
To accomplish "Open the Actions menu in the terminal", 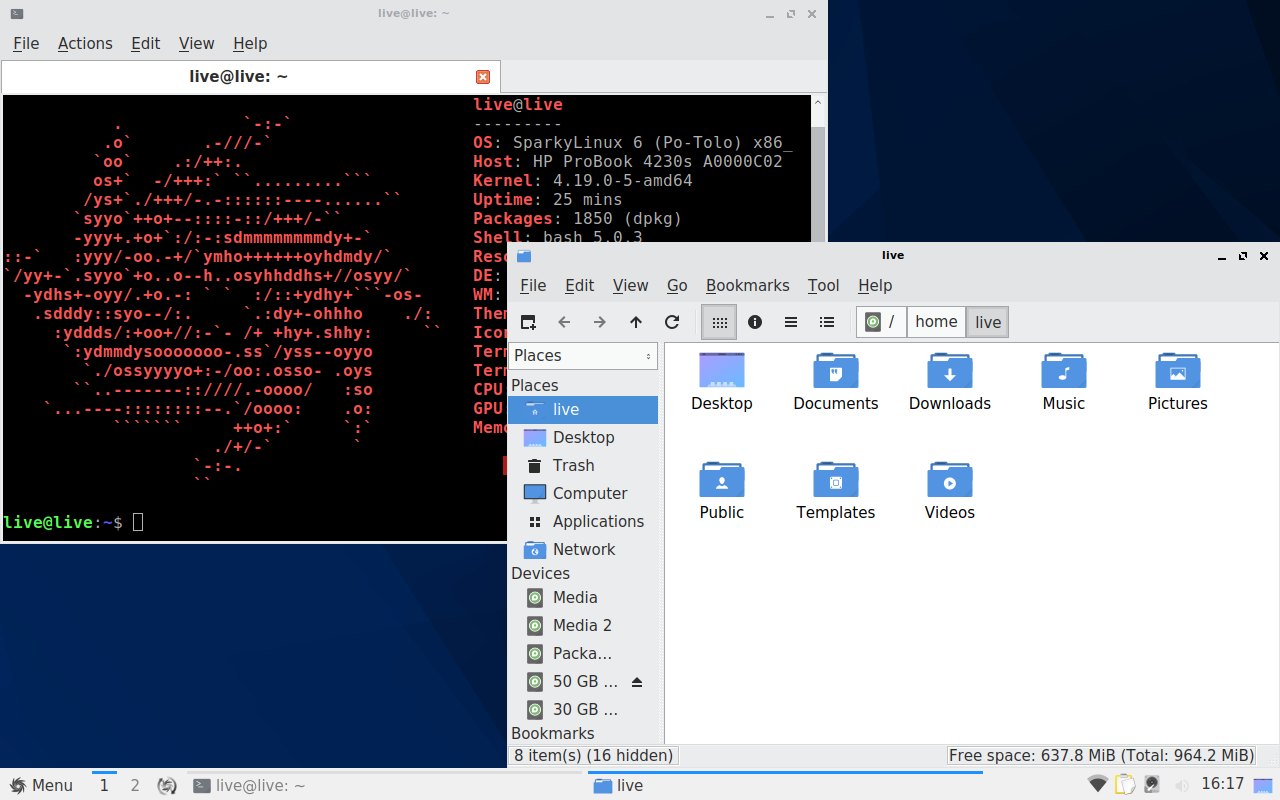I will click(x=84, y=43).
